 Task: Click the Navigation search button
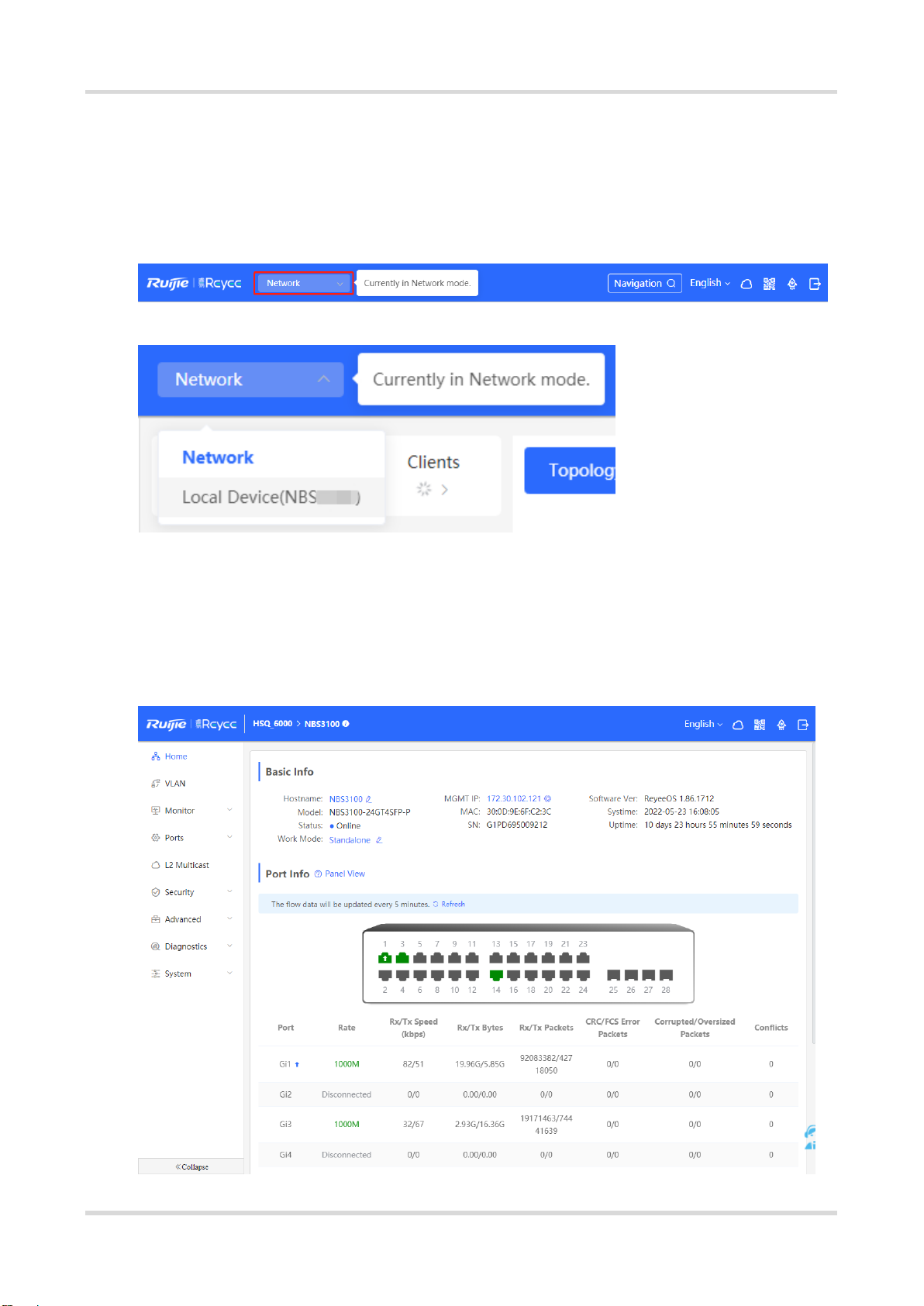tap(644, 284)
